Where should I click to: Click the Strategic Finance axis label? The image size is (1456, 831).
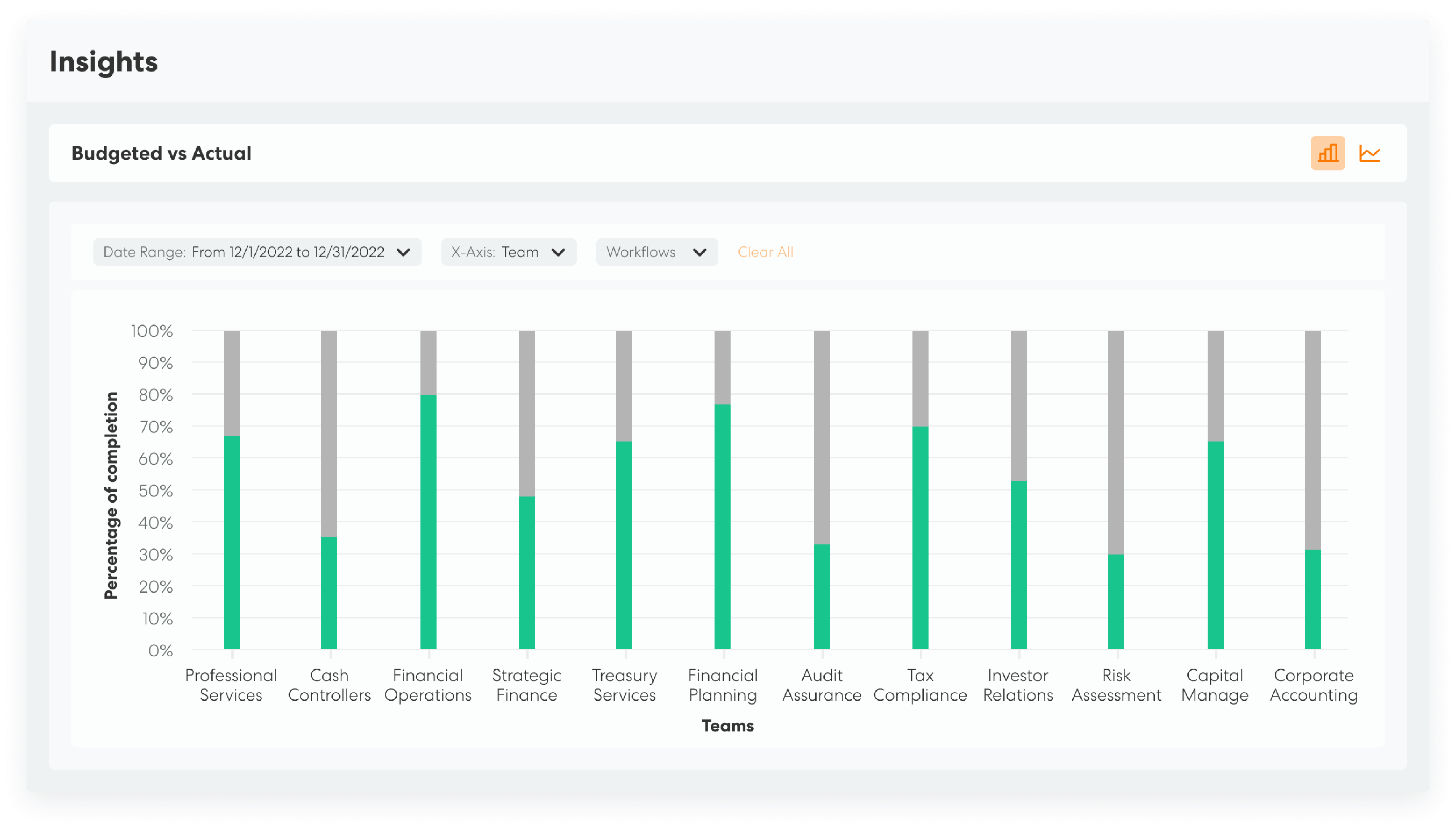526,685
